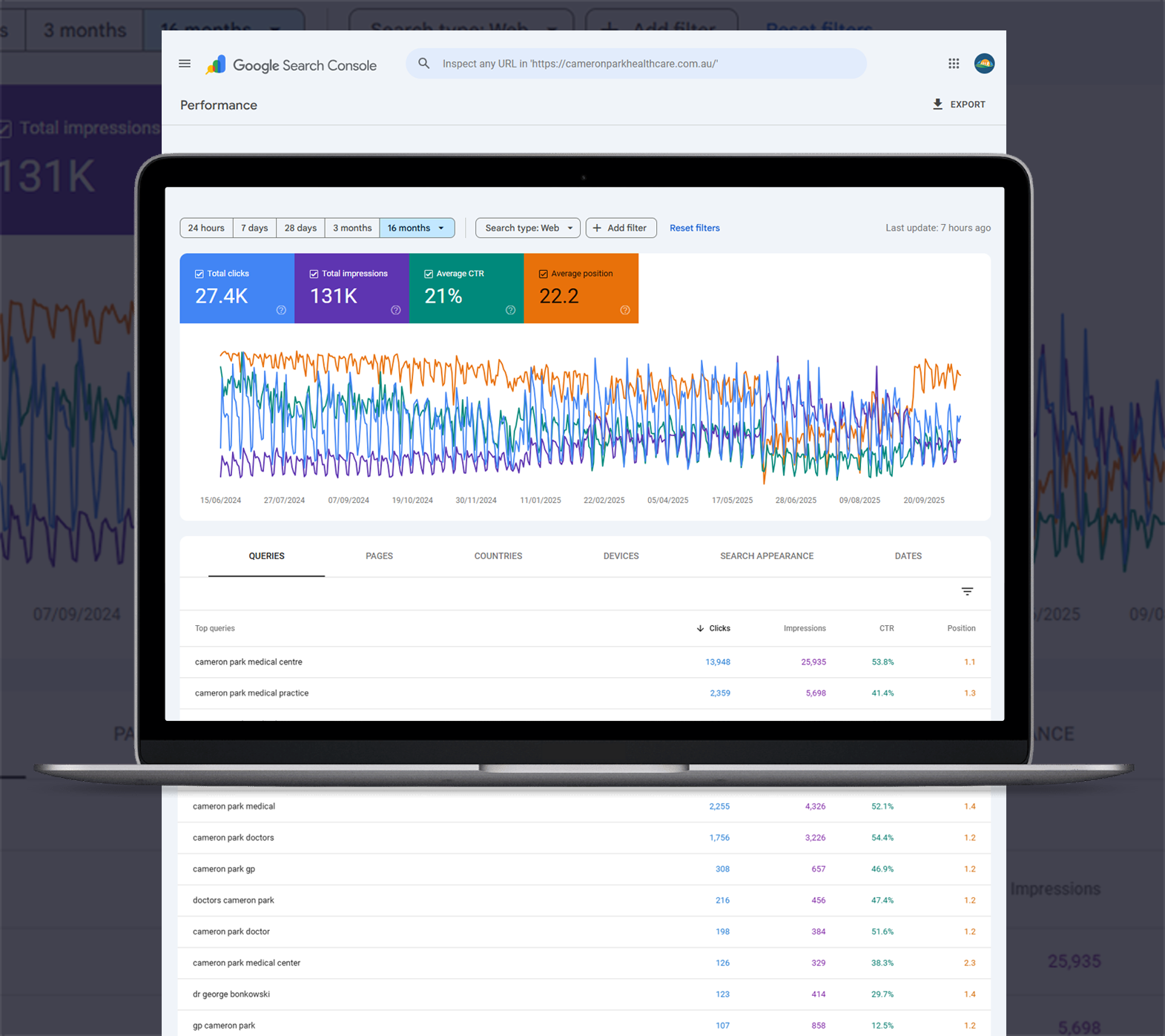1165x1036 pixels.
Task: Select the 24 hours range
Action: [x=206, y=228]
